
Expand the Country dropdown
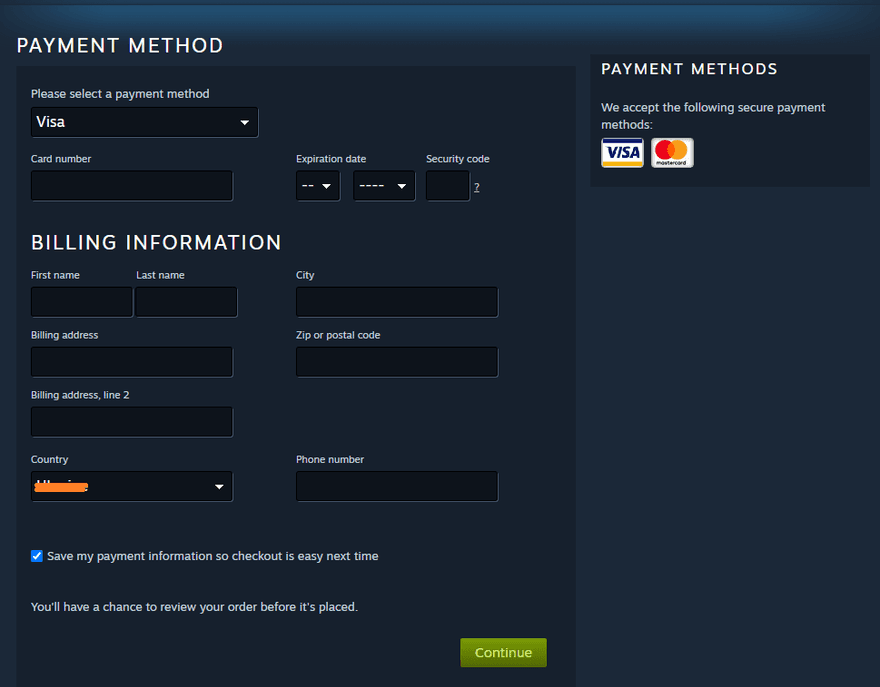point(132,487)
